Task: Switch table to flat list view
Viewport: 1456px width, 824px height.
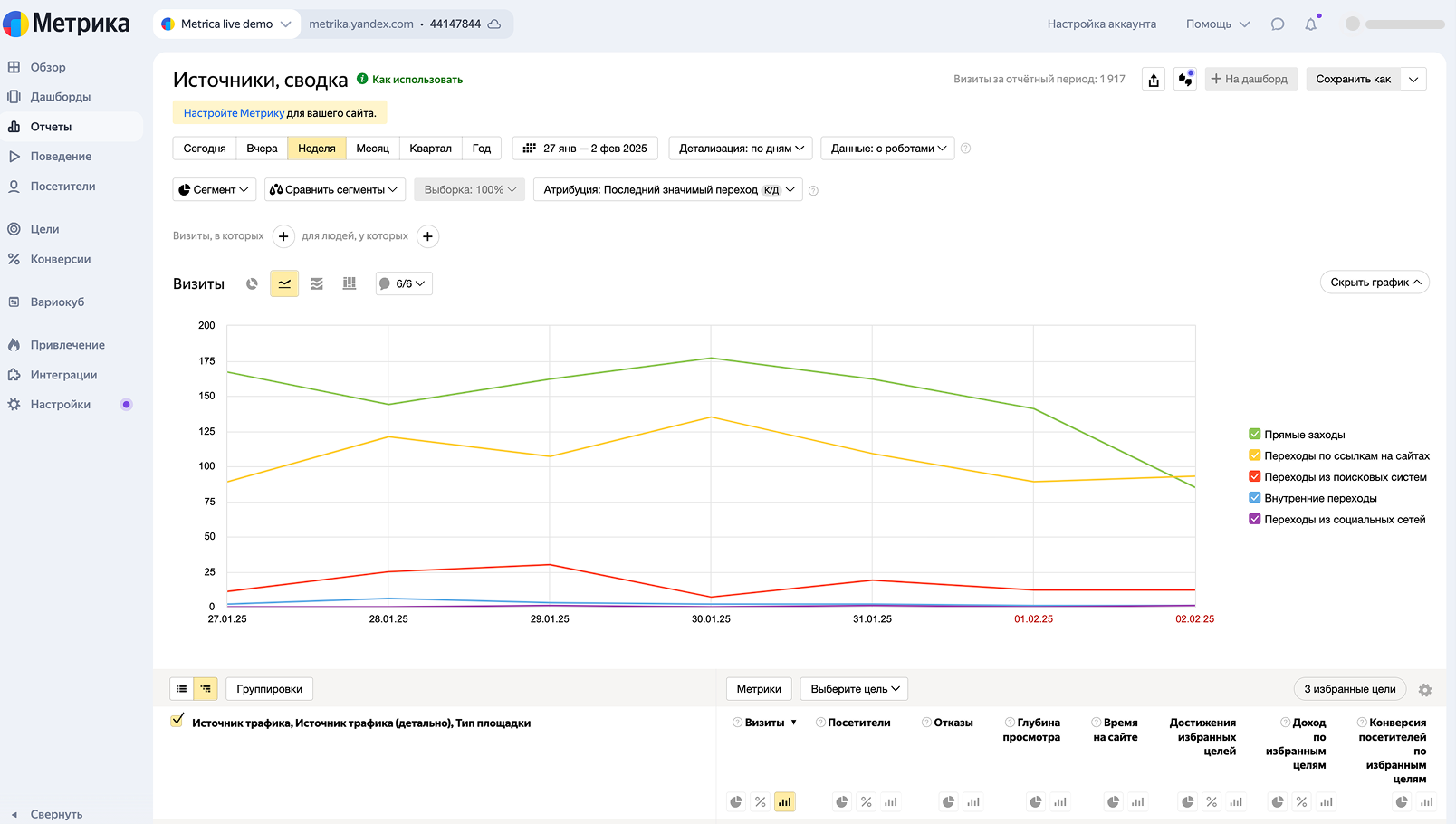Action: [x=182, y=689]
